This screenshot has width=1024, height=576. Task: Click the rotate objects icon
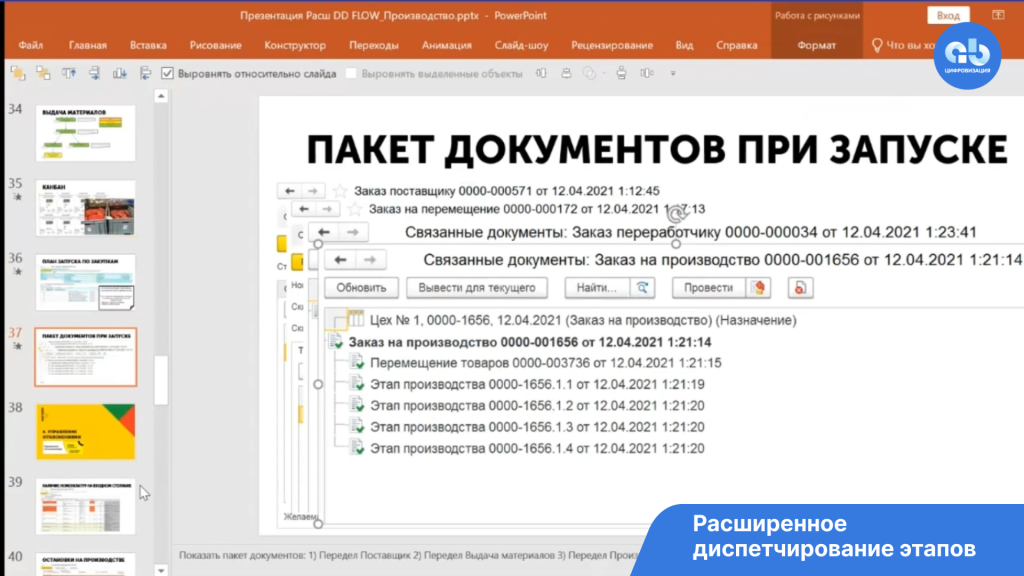point(589,73)
